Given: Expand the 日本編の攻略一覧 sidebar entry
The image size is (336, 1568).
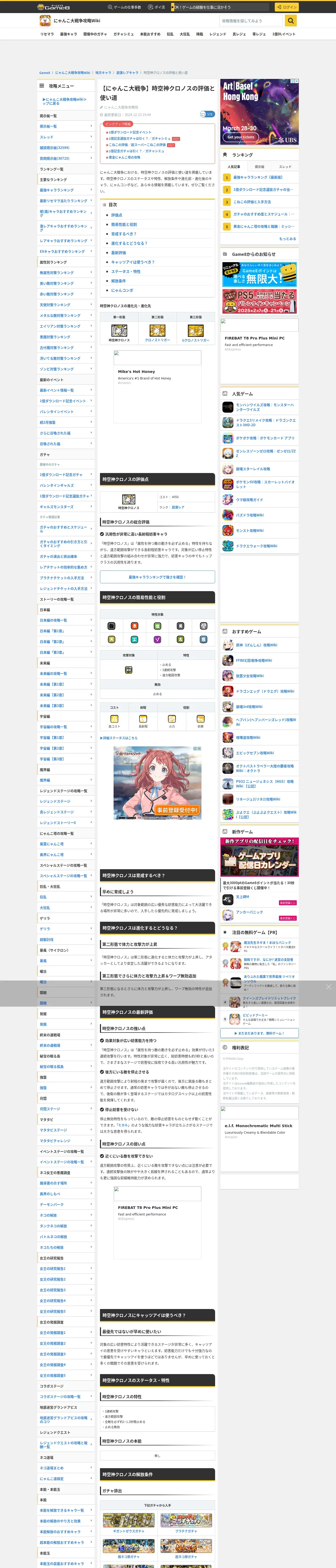Looking at the screenshot, I should (66, 620).
